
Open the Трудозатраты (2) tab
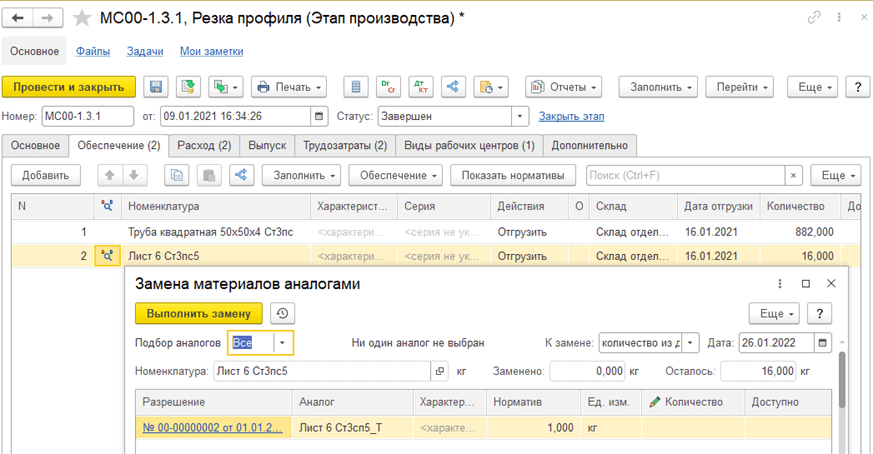tap(345, 145)
